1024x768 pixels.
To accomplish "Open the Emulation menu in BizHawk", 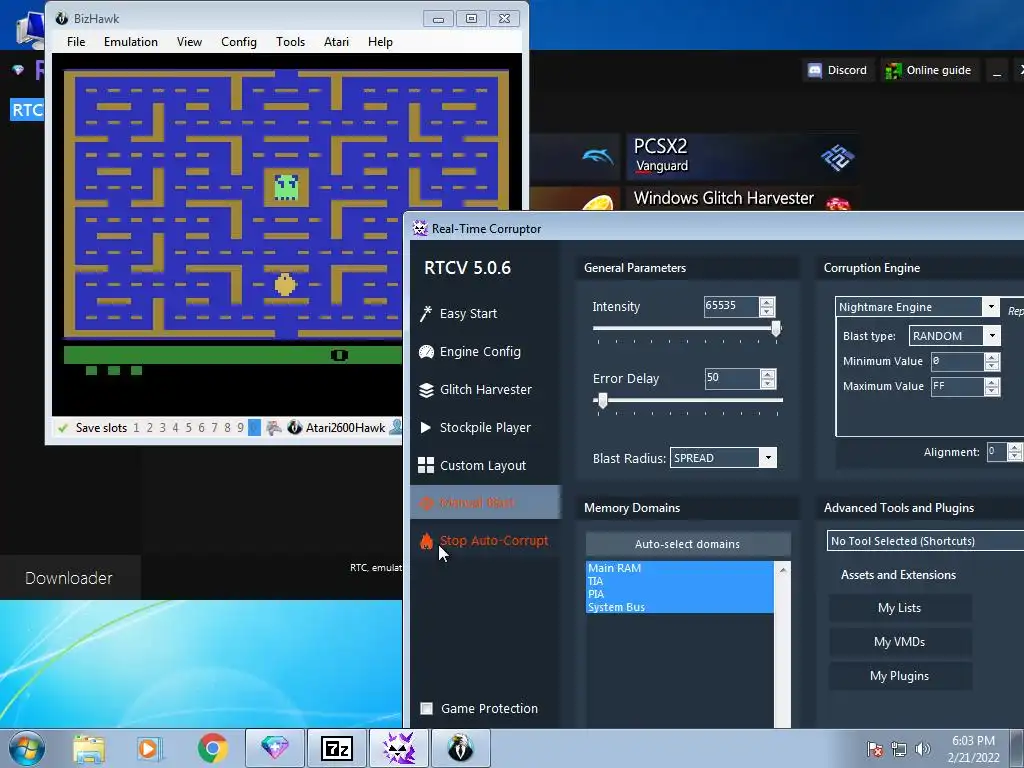I will pyautogui.click(x=131, y=42).
